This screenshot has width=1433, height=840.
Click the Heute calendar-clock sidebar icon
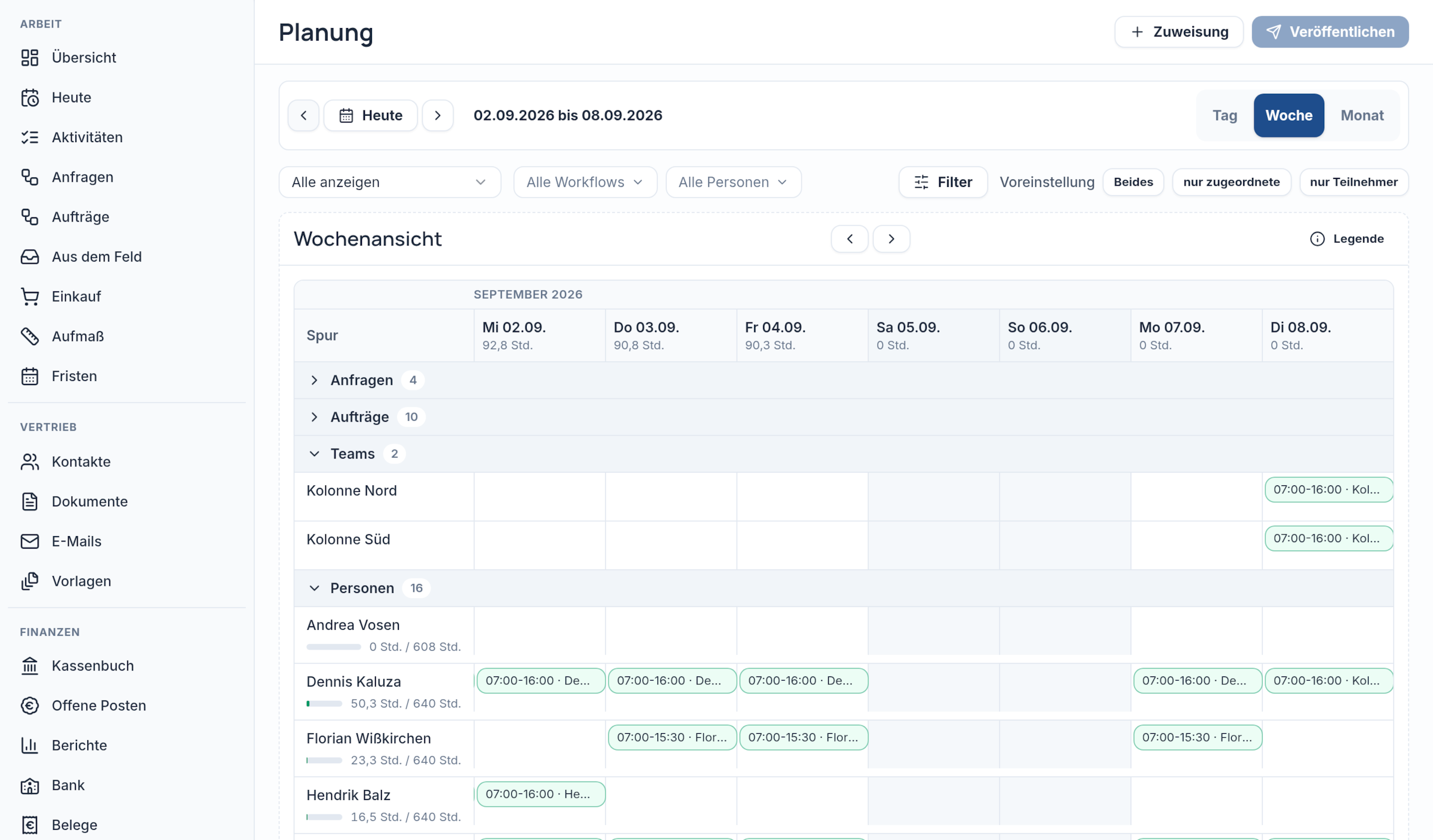30,97
